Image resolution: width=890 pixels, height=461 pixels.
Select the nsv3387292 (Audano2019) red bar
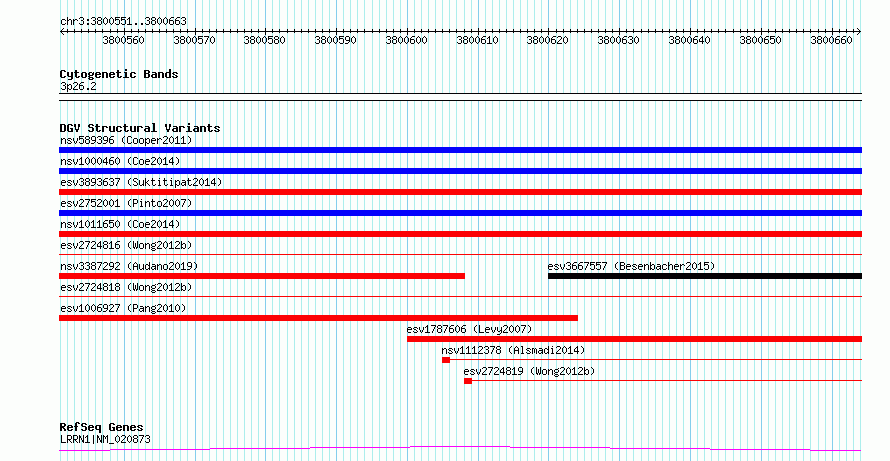262,276
